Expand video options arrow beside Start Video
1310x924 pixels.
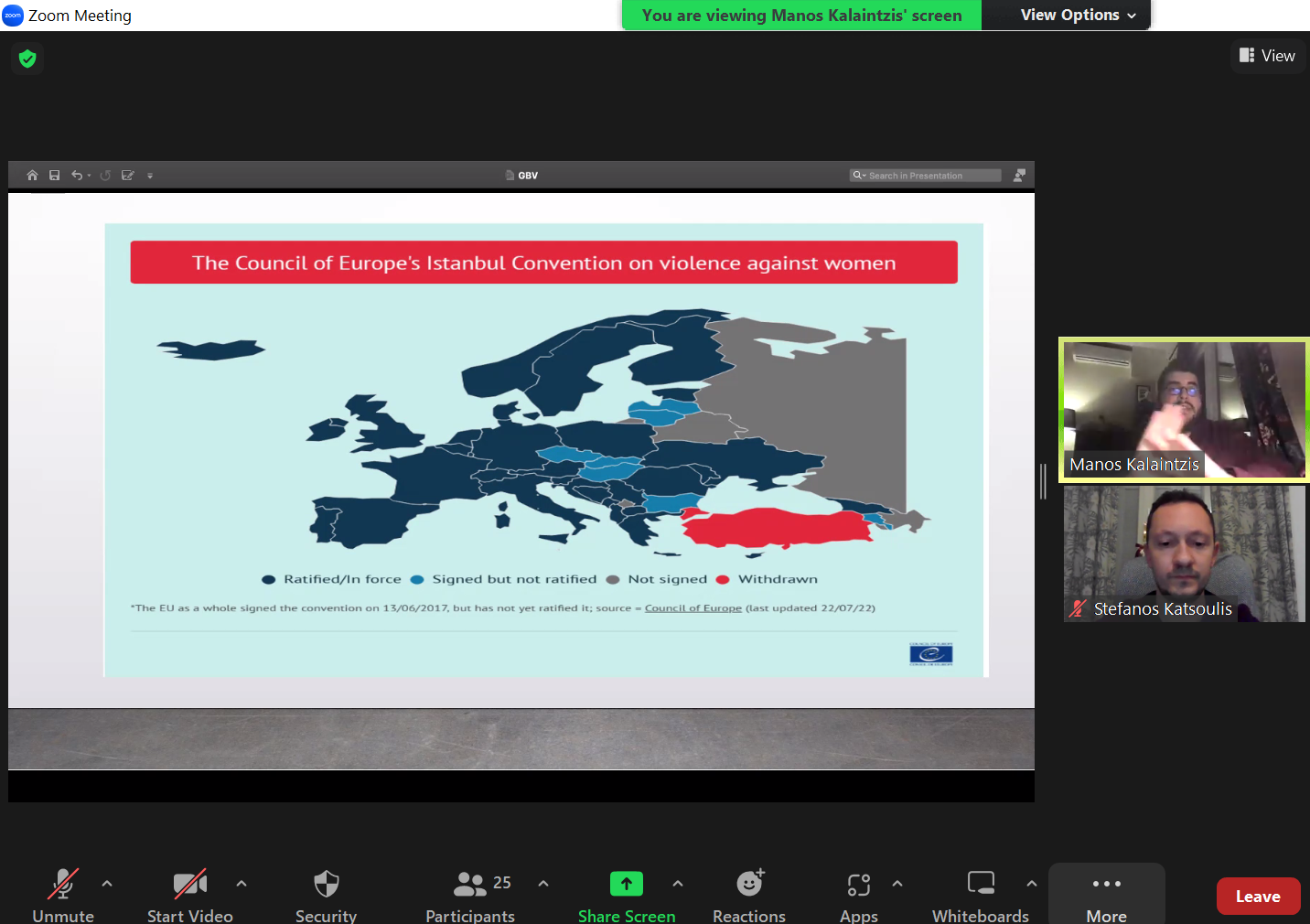[x=242, y=884]
